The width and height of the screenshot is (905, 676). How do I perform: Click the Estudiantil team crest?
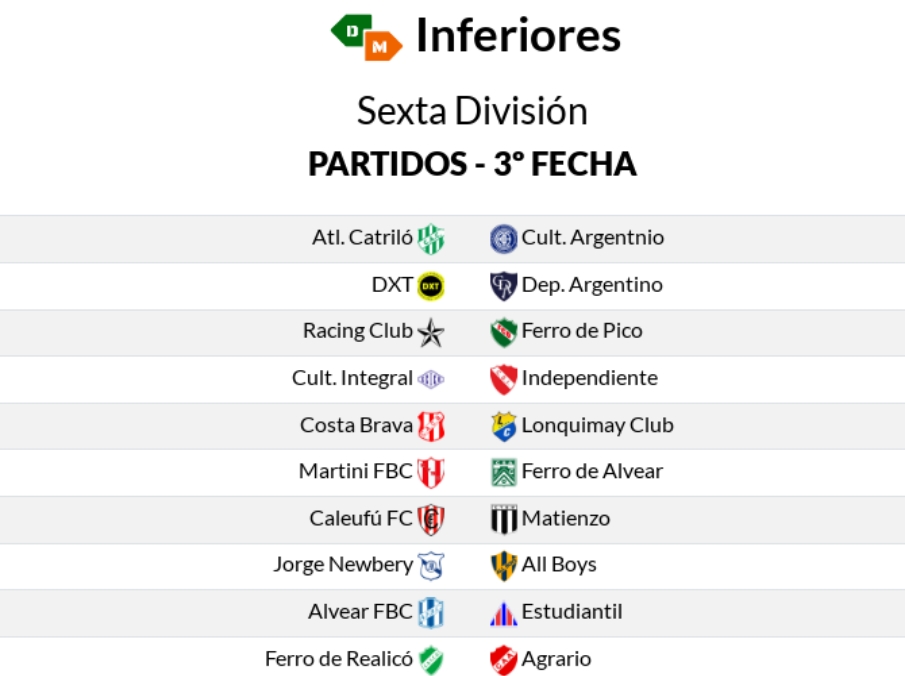point(503,613)
